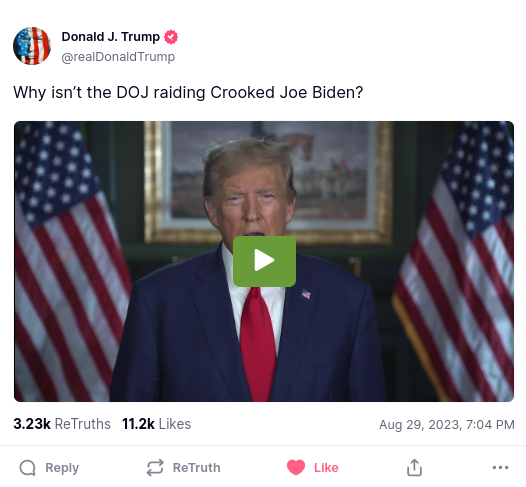526x487 pixels.
Task: Click the bold 3.23k count number
Action: click(32, 424)
